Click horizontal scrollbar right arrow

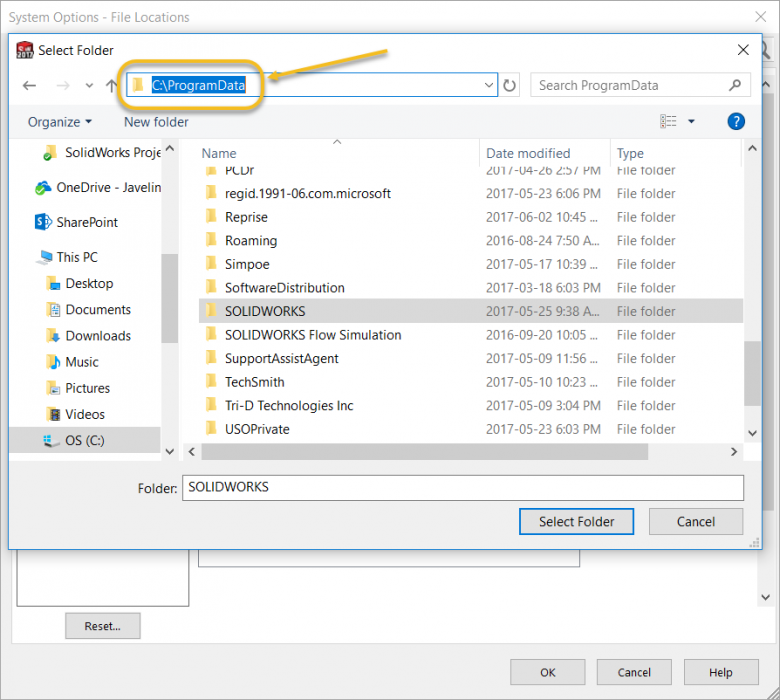tap(734, 452)
